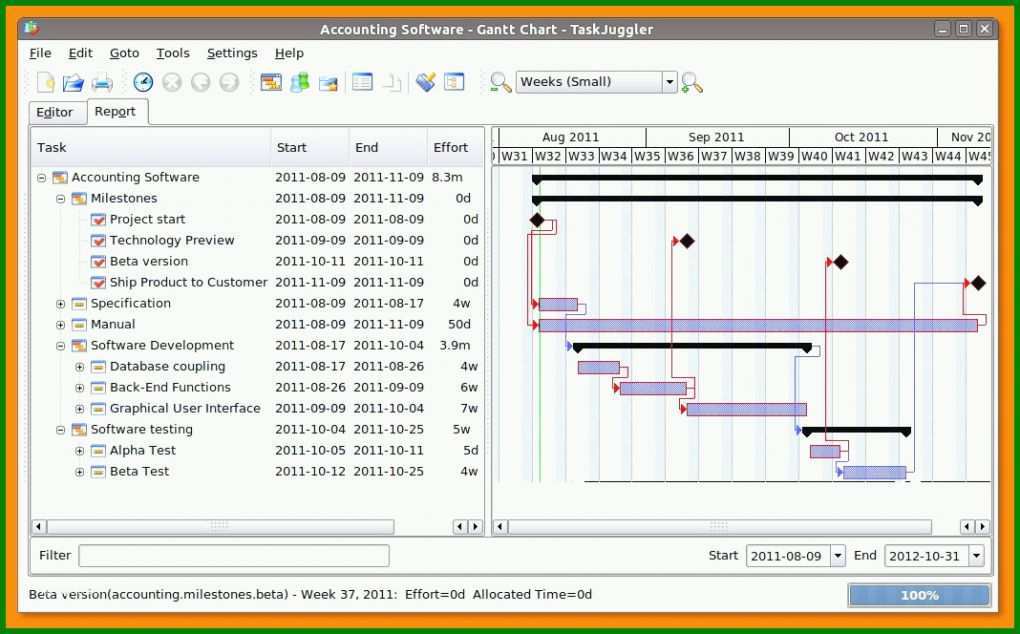Open the Help menu
This screenshot has width=1020, height=634.
pos(289,53)
